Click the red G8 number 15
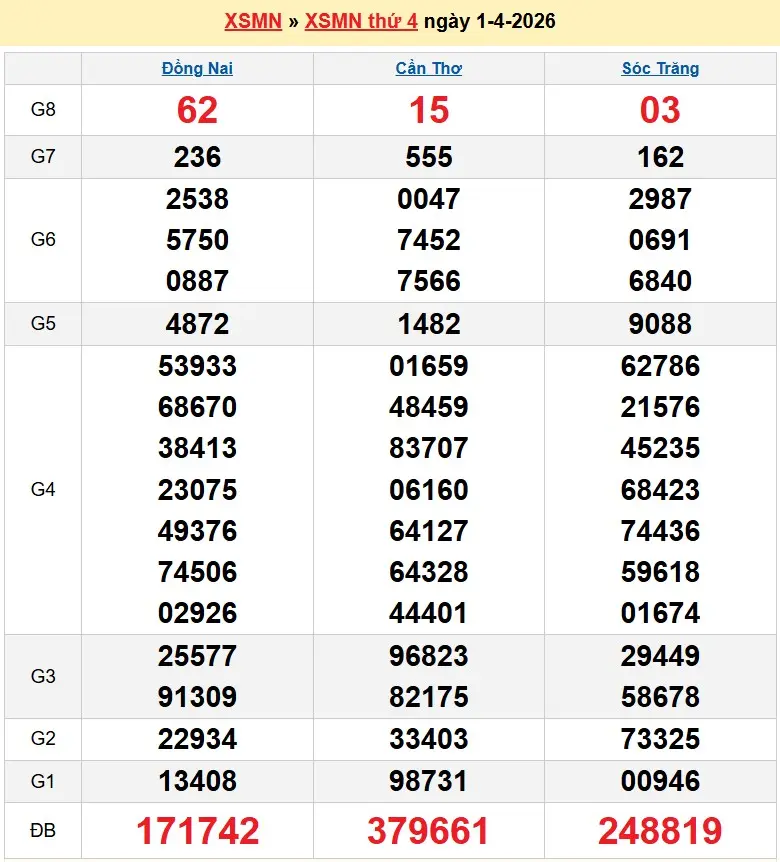 [x=429, y=110]
